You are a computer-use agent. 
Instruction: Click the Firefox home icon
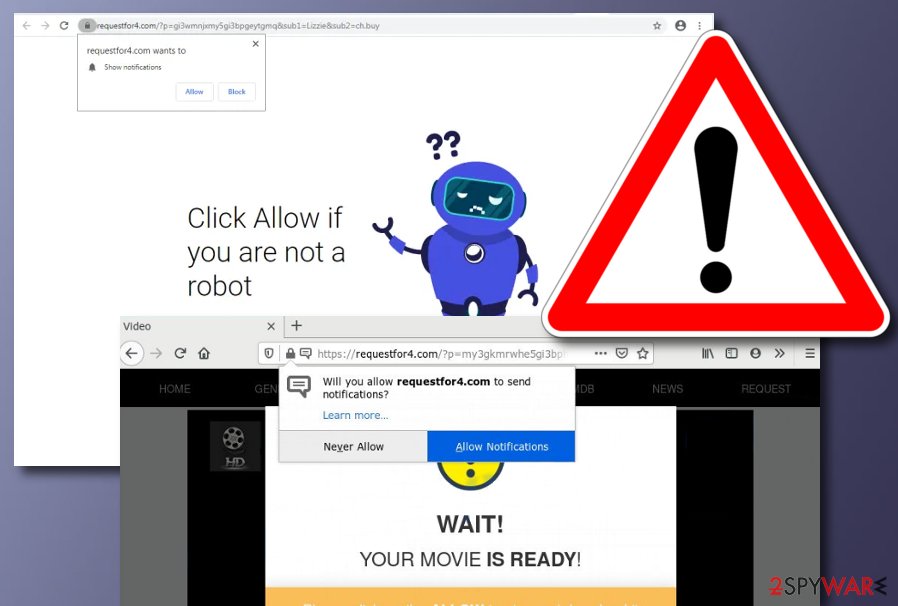click(204, 353)
